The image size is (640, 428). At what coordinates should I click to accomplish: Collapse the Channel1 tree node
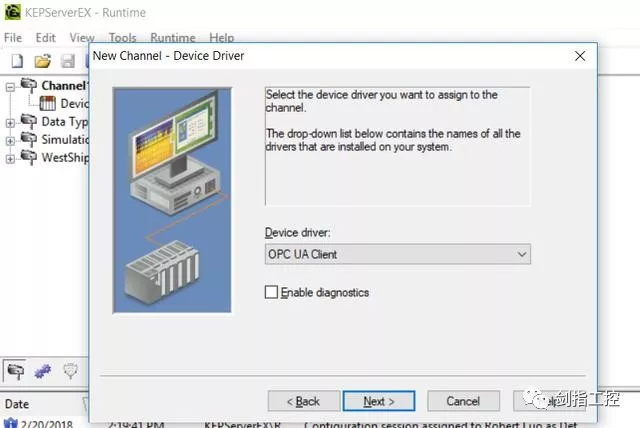point(10,86)
